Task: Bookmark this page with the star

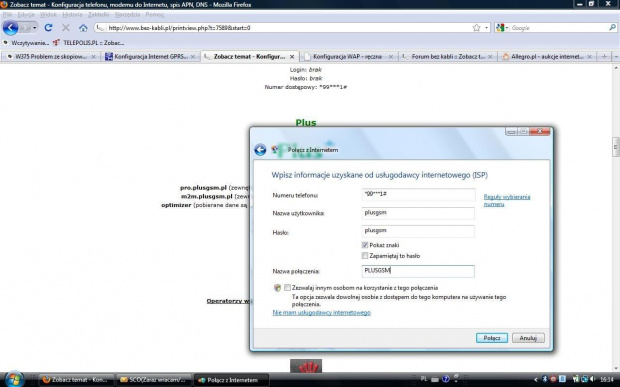Action: click(476, 28)
